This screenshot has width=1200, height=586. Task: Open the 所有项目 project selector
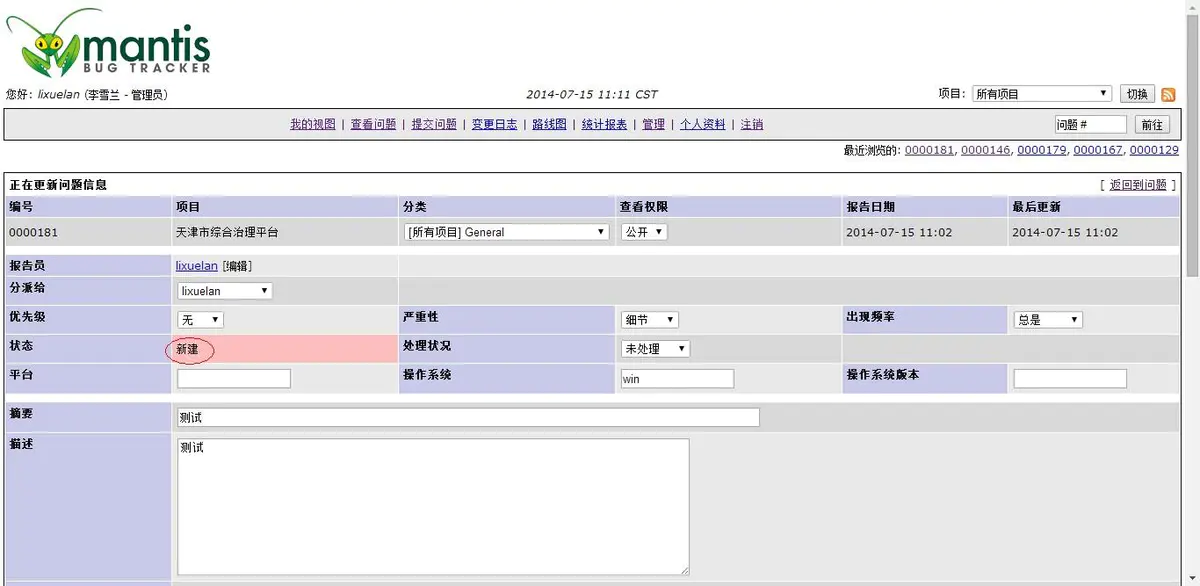[x=1040, y=93]
